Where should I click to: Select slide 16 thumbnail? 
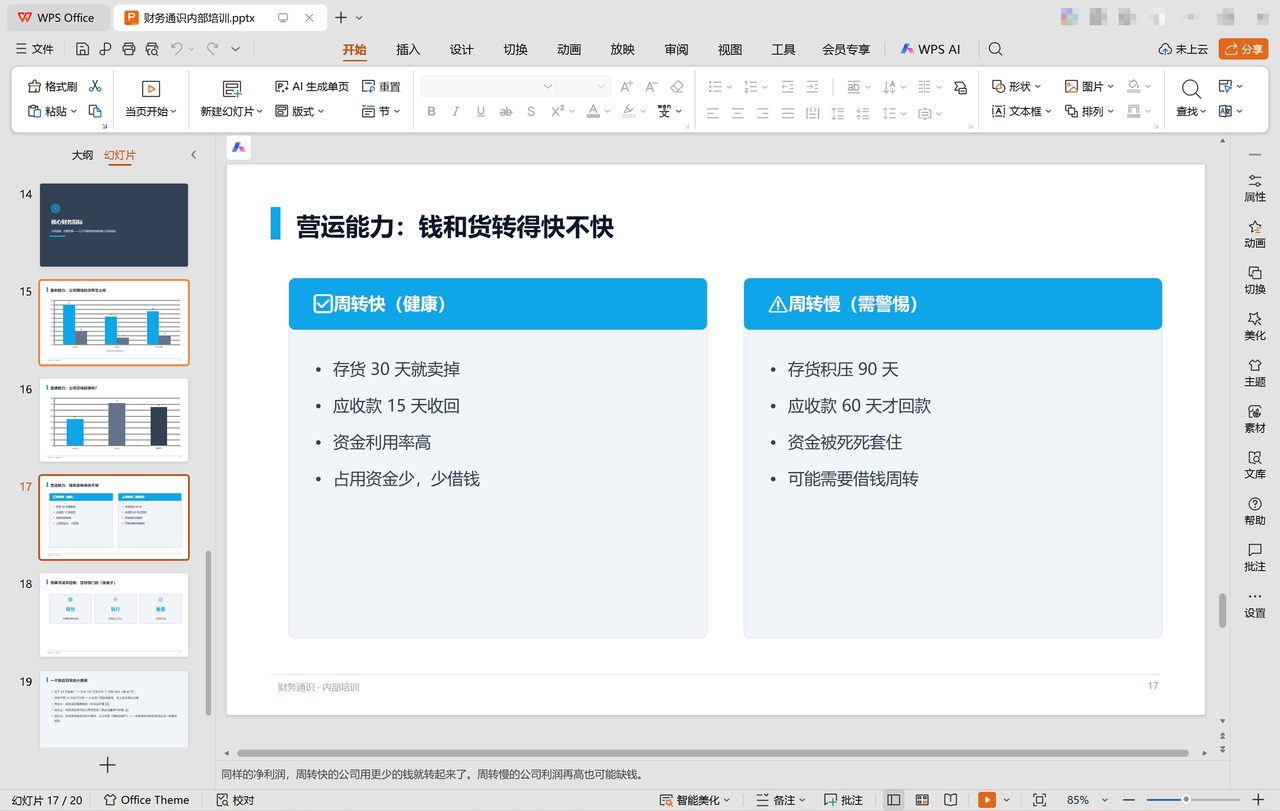[114, 420]
